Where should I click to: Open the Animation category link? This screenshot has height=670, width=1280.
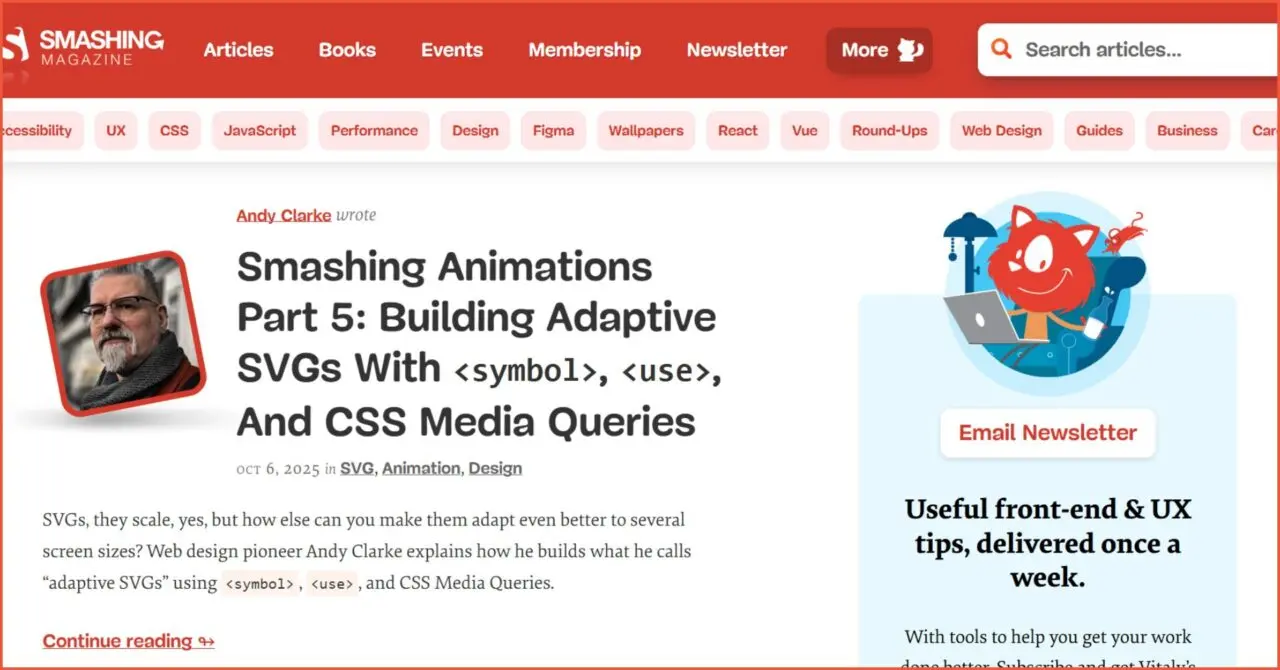[420, 467]
